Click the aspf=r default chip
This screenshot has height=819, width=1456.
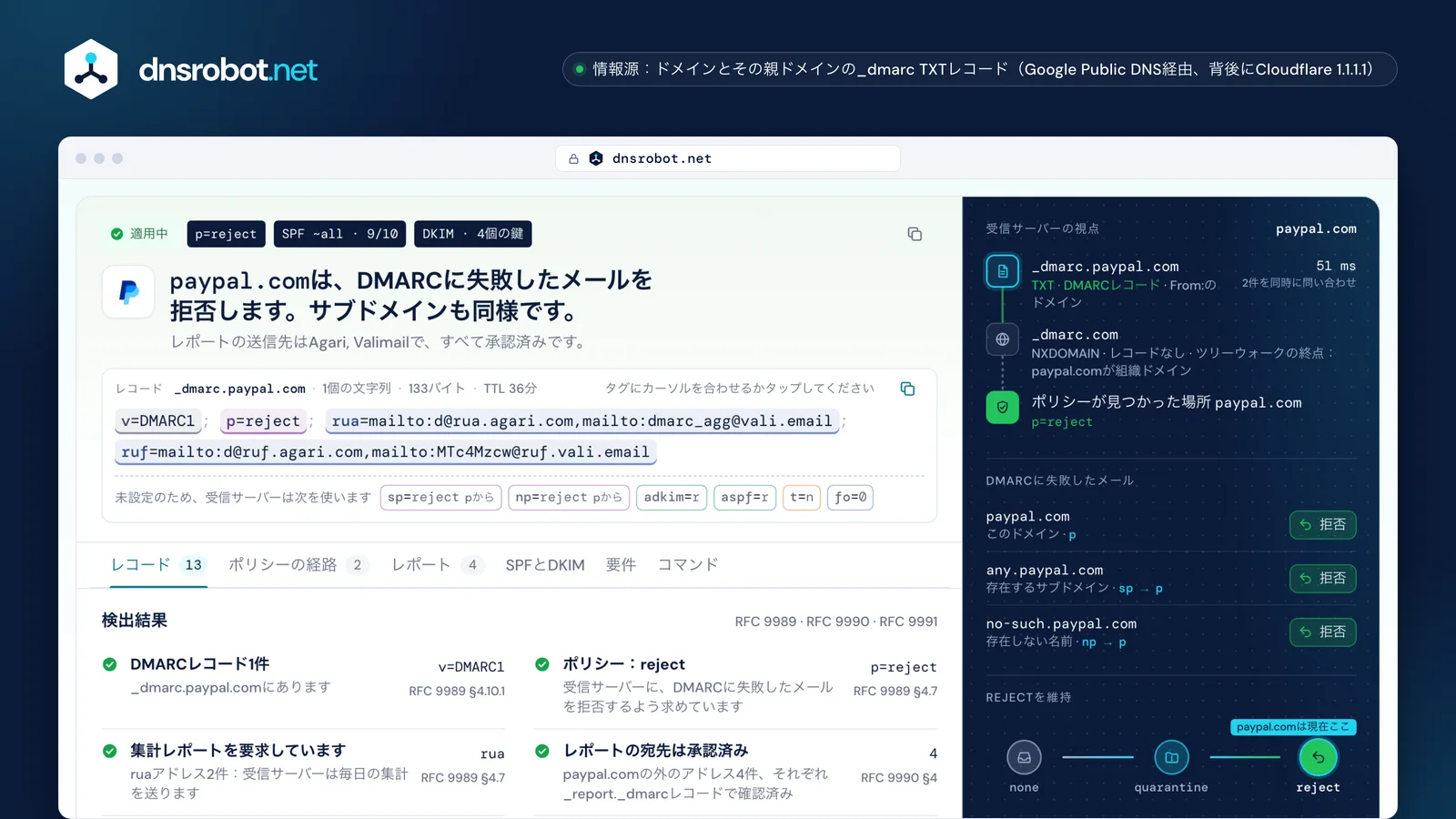[x=745, y=497]
